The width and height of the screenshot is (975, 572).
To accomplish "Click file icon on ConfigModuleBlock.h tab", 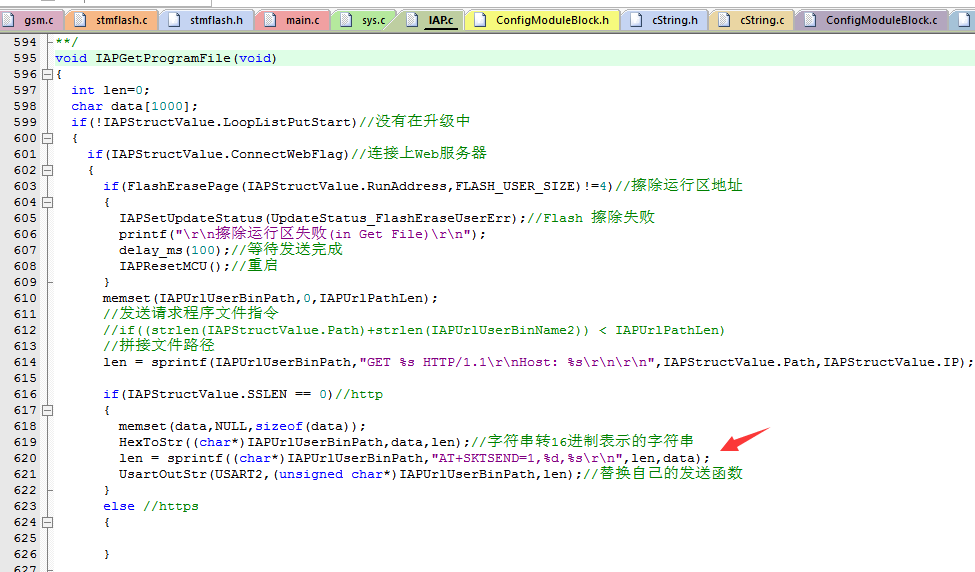I will [x=479, y=20].
